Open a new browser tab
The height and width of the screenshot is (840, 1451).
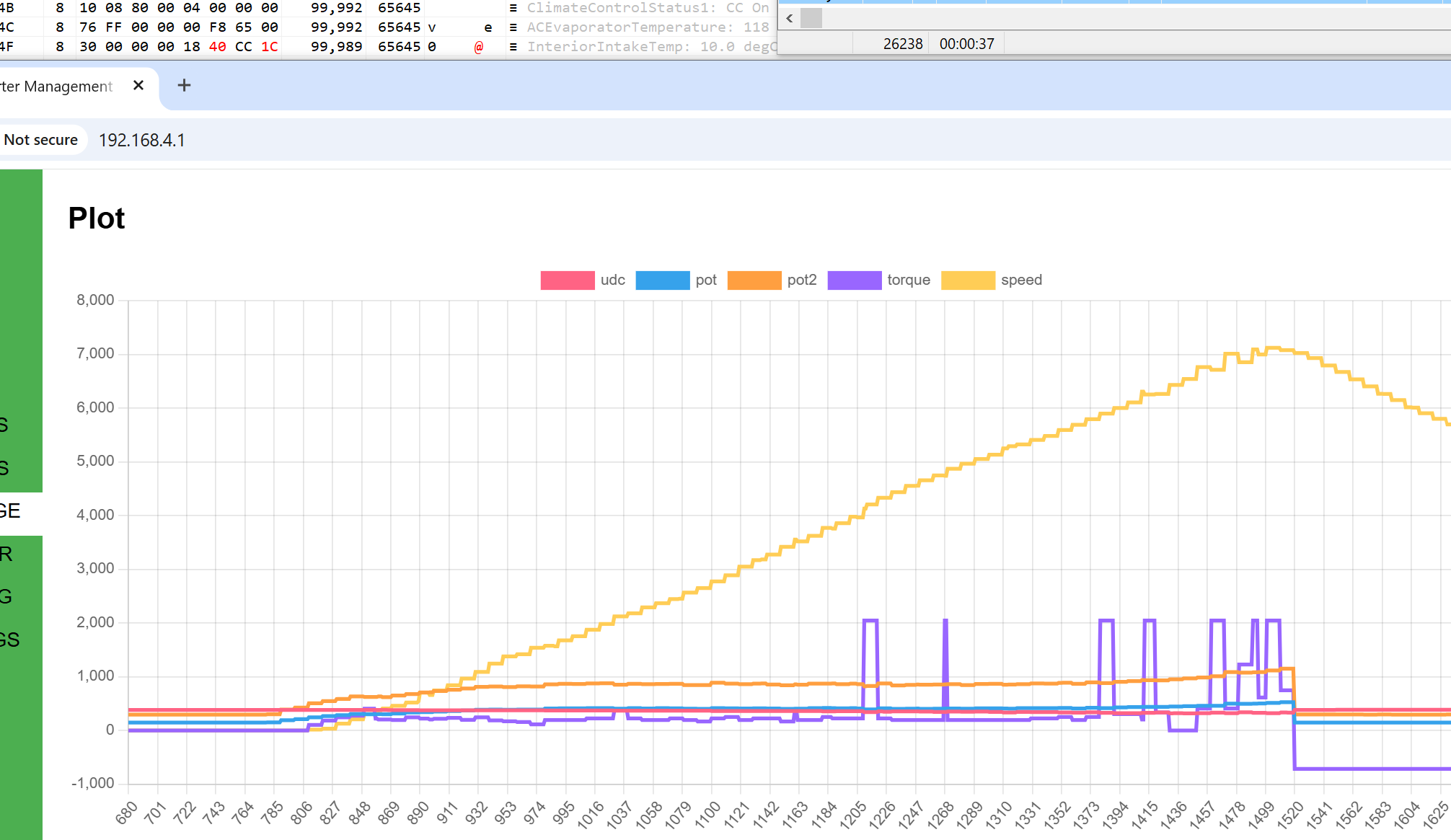(184, 86)
